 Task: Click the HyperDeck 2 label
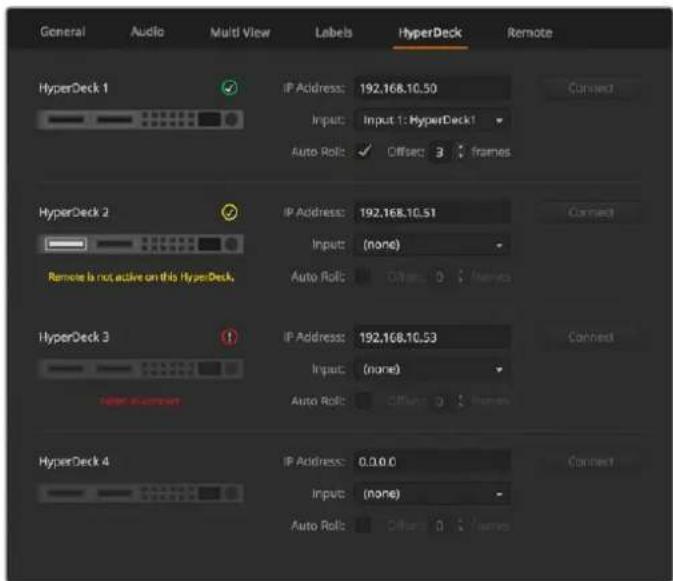73,212
